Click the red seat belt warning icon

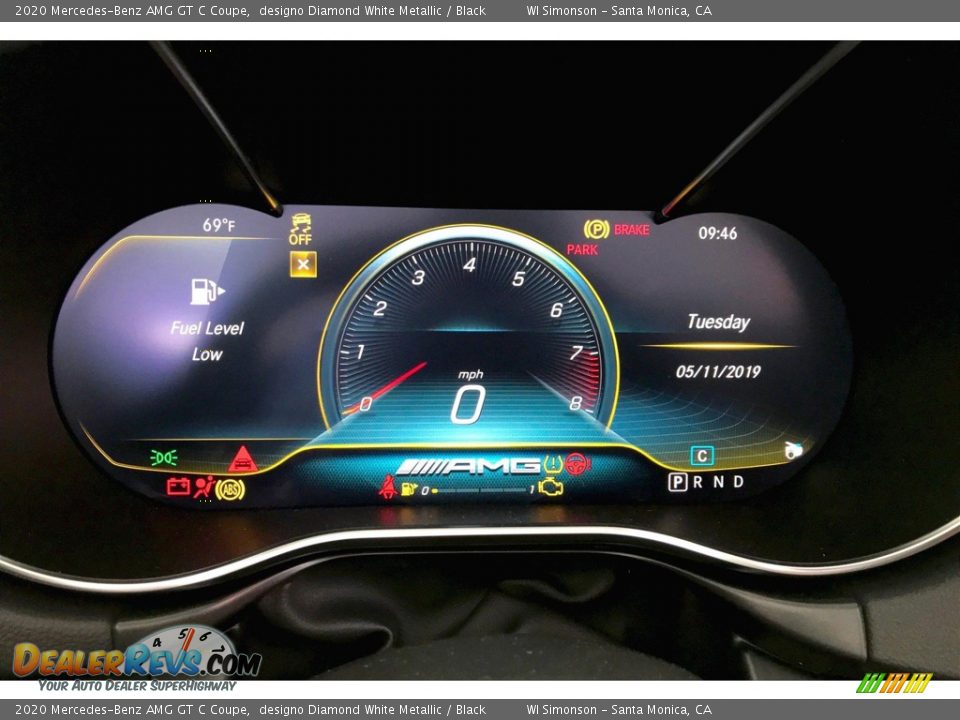coord(388,487)
